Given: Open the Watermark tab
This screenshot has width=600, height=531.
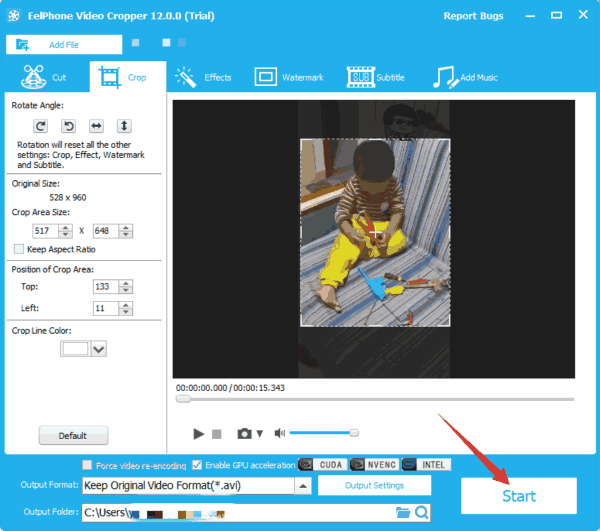Looking at the screenshot, I should [x=289, y=77].
